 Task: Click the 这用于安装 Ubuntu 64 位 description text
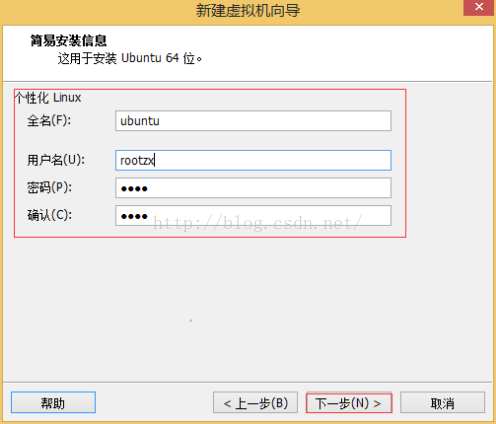click(x=130, y=58)
